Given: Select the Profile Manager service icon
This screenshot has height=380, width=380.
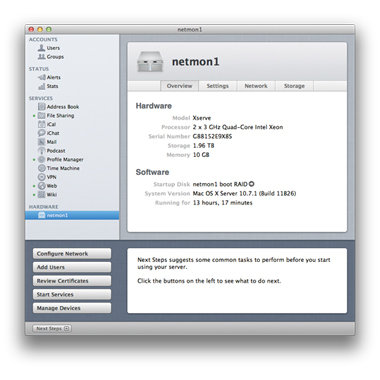Looking at the screenshot, I should pos(41,159).
